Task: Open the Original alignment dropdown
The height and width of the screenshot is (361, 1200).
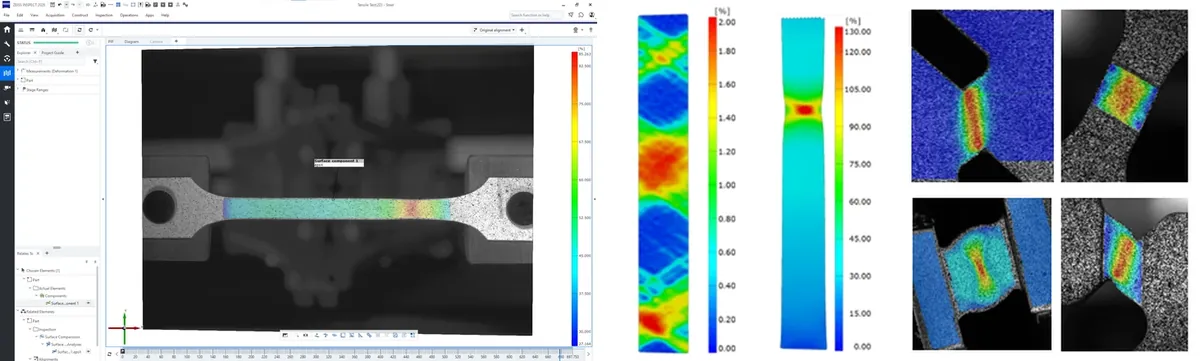Action: pyautogui.click(x=496, y=31)
